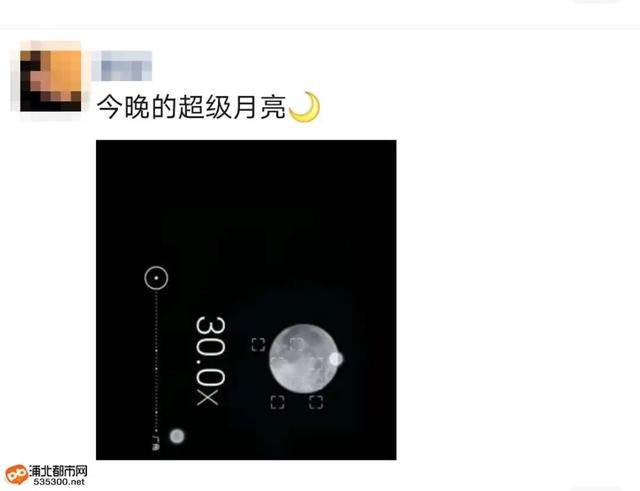Viewport: 640px width, 491px height.
Task: Click the small bright dot on the moon's edge
Action: 336,359
